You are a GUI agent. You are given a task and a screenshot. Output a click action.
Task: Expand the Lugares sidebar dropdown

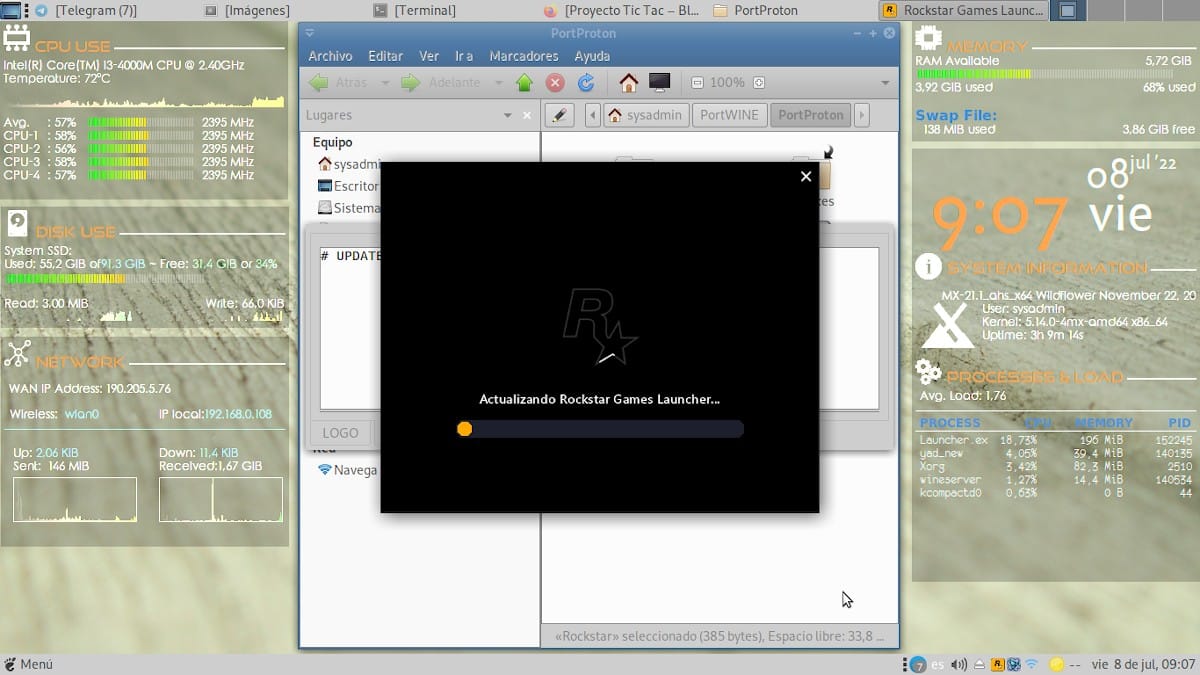click(508, 116)
